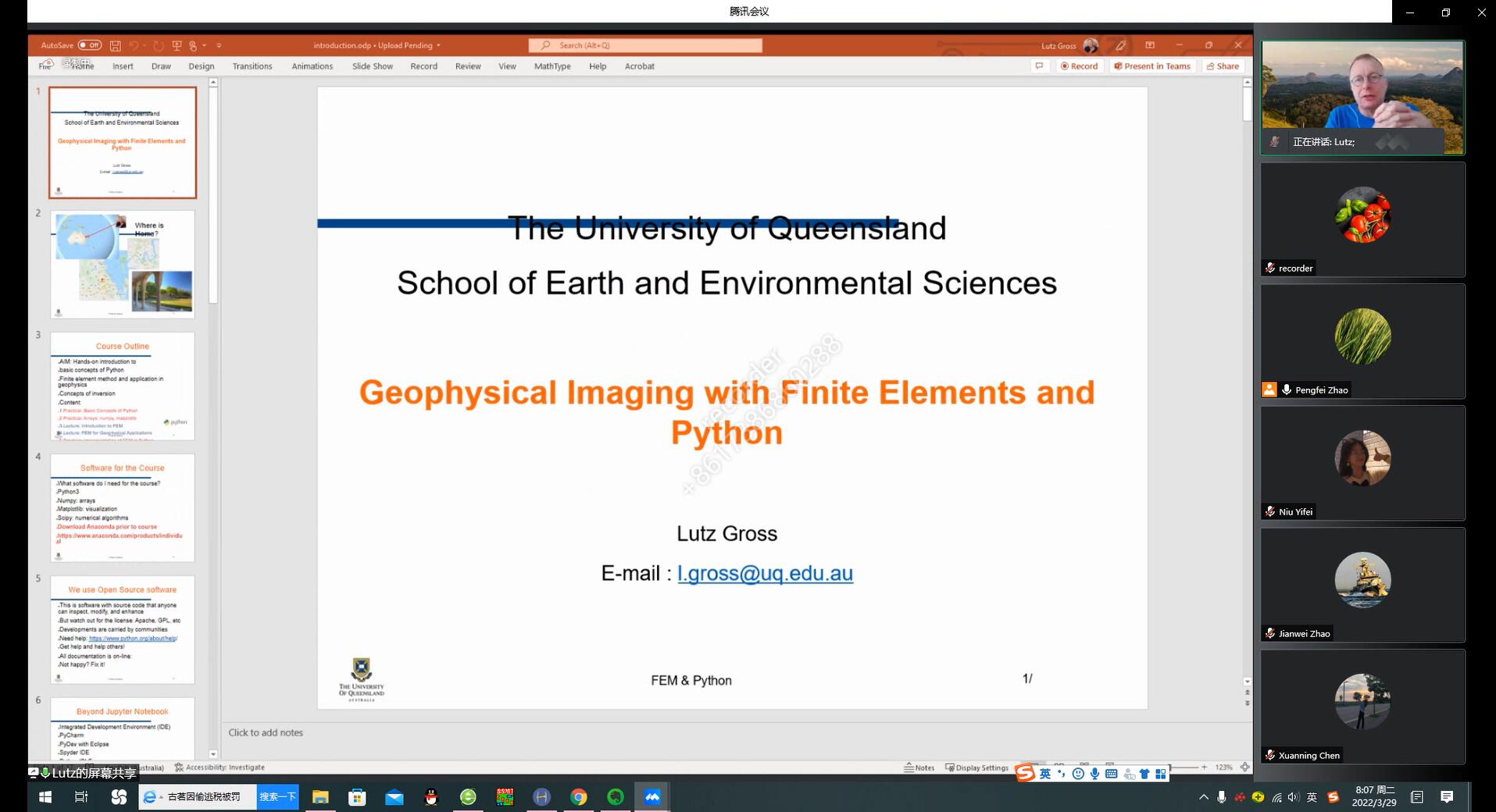The width and height of the screenshot is (1496, 812).
Task: Toggle the AutoSave switch
Action: click(89, 45)
